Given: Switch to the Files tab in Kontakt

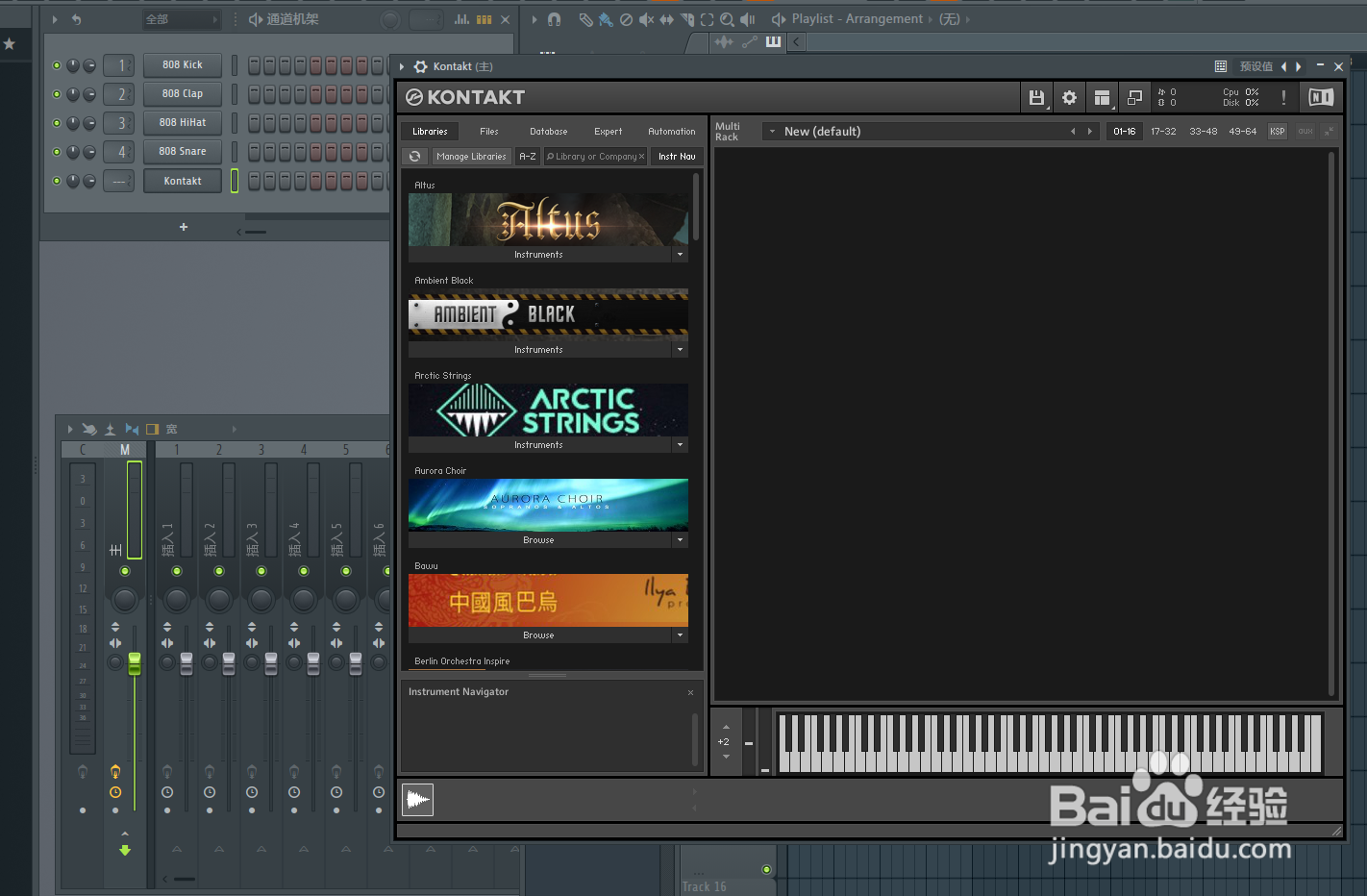Looking at the screenshot, I should [489, 132].
